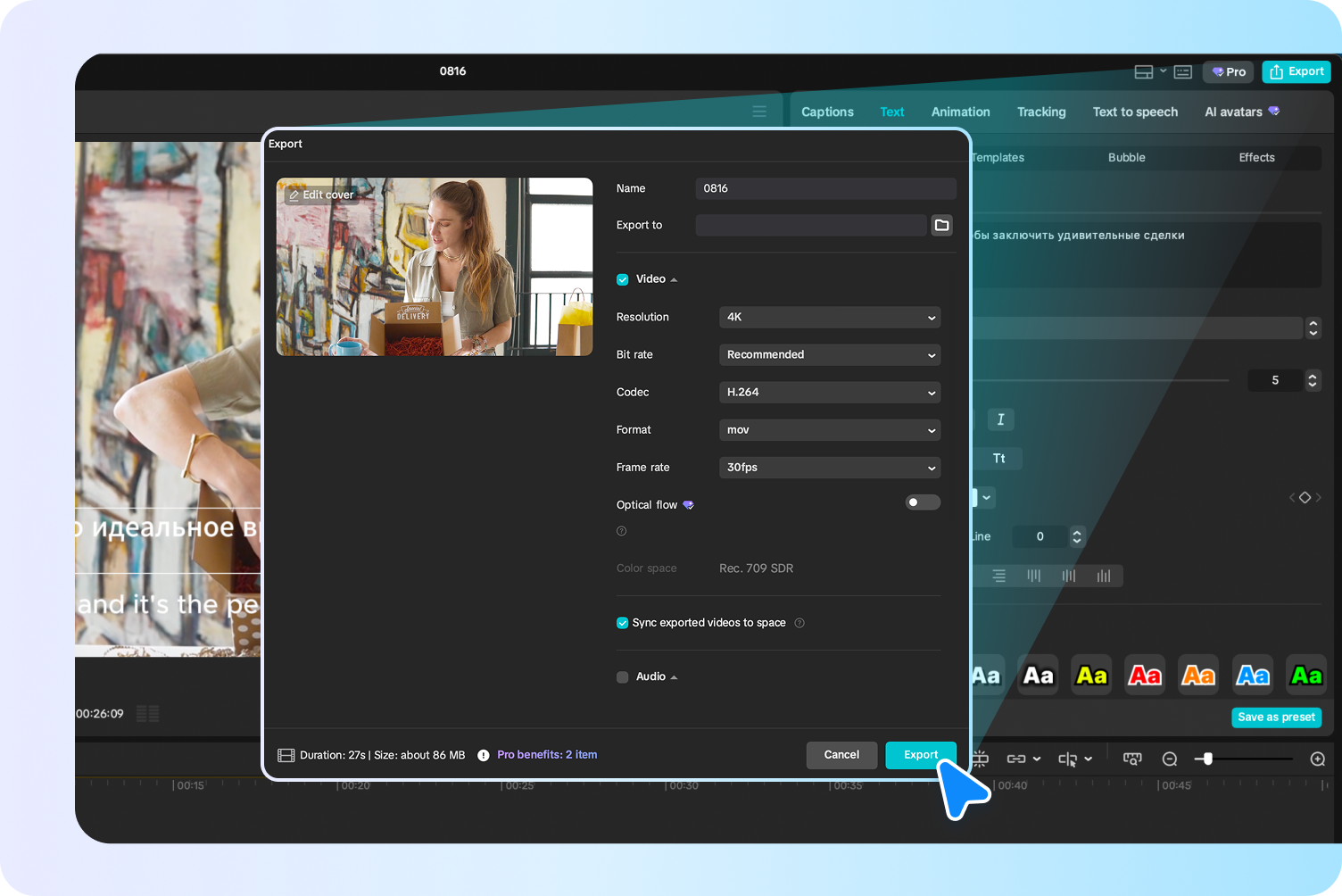Click the Save as preset button
This screenshot has width=1342, height=896.
coord(1276,717)
